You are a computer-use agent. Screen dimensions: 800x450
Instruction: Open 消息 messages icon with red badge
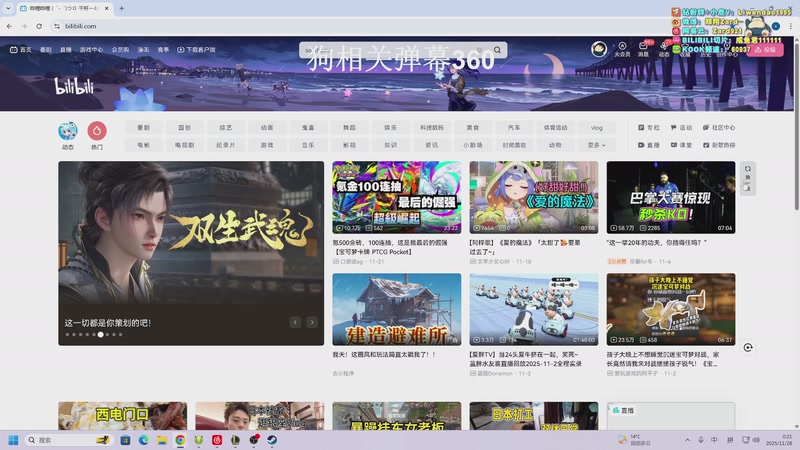pyautogui.click(x=643, y=49)
